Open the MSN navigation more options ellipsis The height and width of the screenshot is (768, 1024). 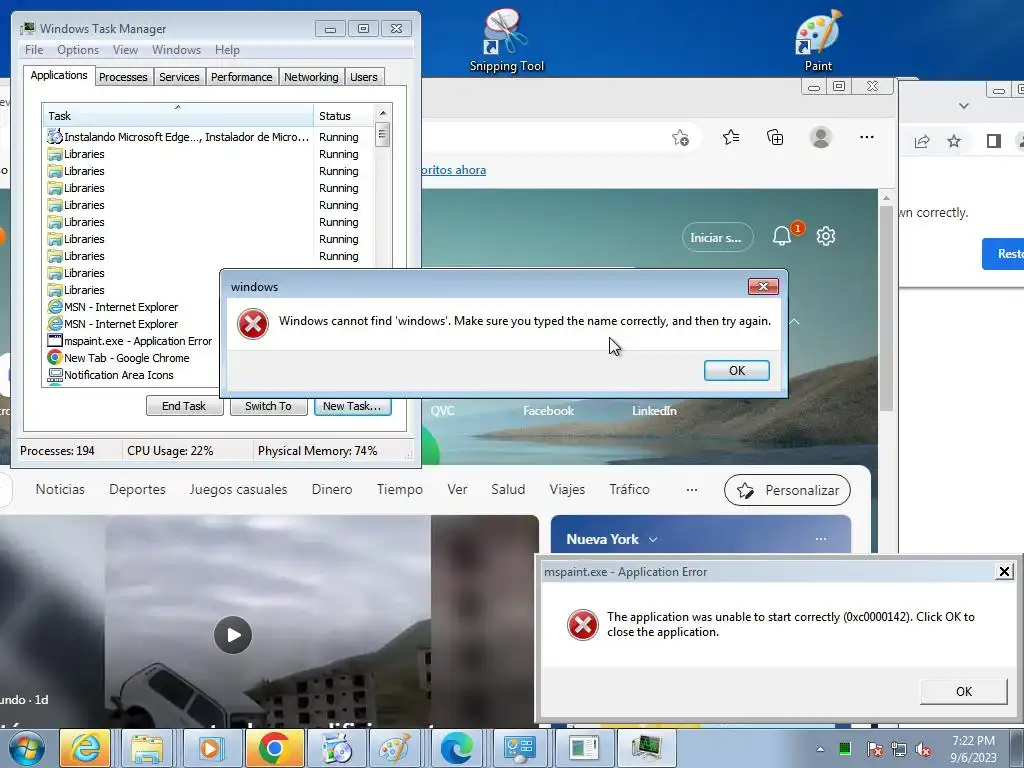click(692, 490)
